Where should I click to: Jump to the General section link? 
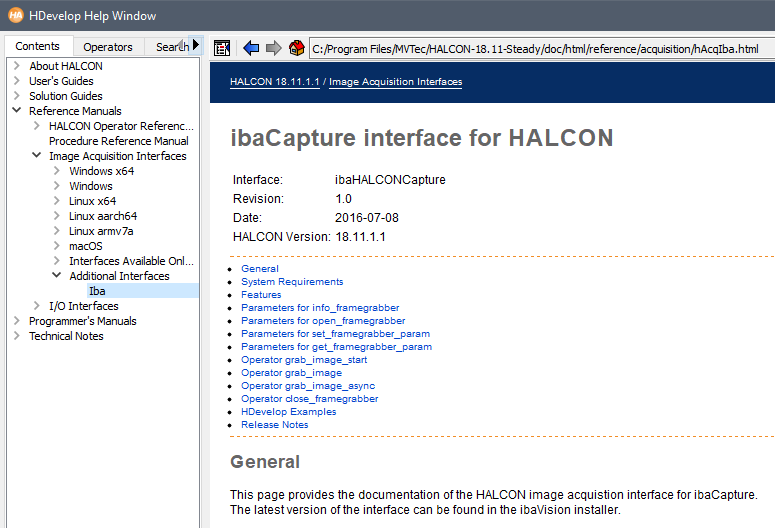pyautogui.click(x=259, y=268)
